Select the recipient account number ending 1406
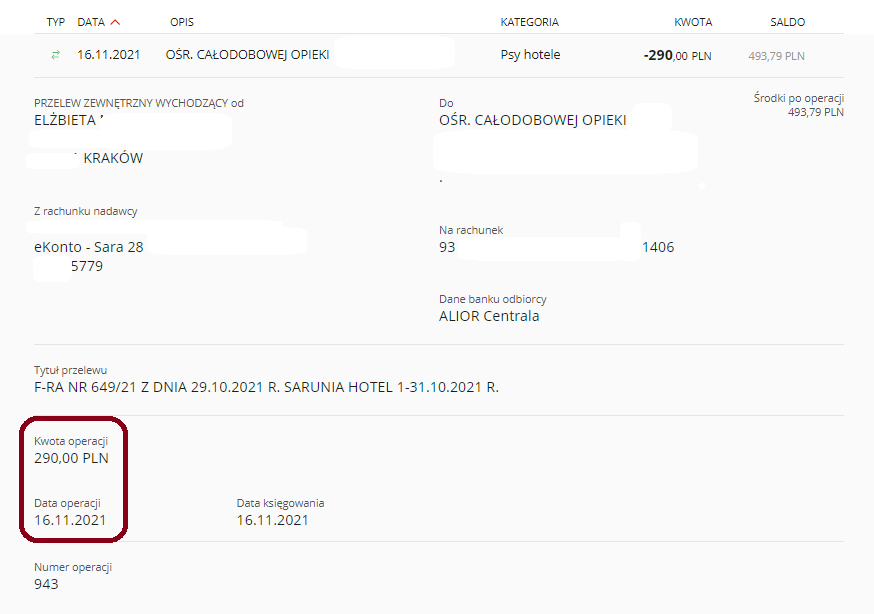This screenshot has width=874, height=614. [x=556, y=247]
